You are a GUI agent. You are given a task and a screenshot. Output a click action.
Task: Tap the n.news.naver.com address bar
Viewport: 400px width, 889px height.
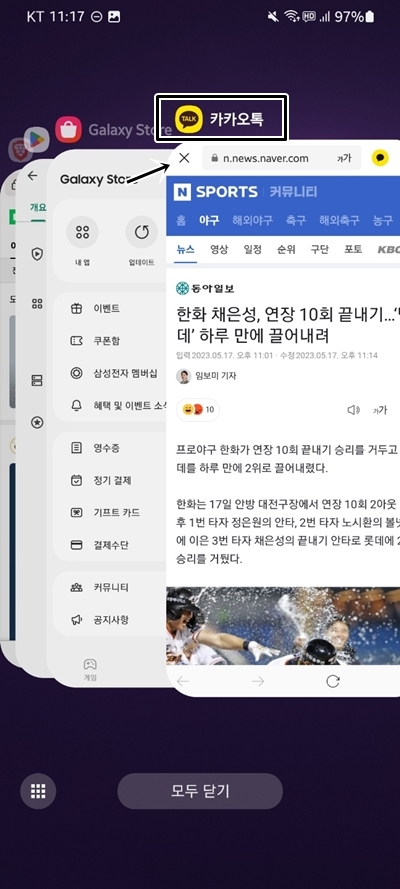pyautogui.click(x=282, y=158)
